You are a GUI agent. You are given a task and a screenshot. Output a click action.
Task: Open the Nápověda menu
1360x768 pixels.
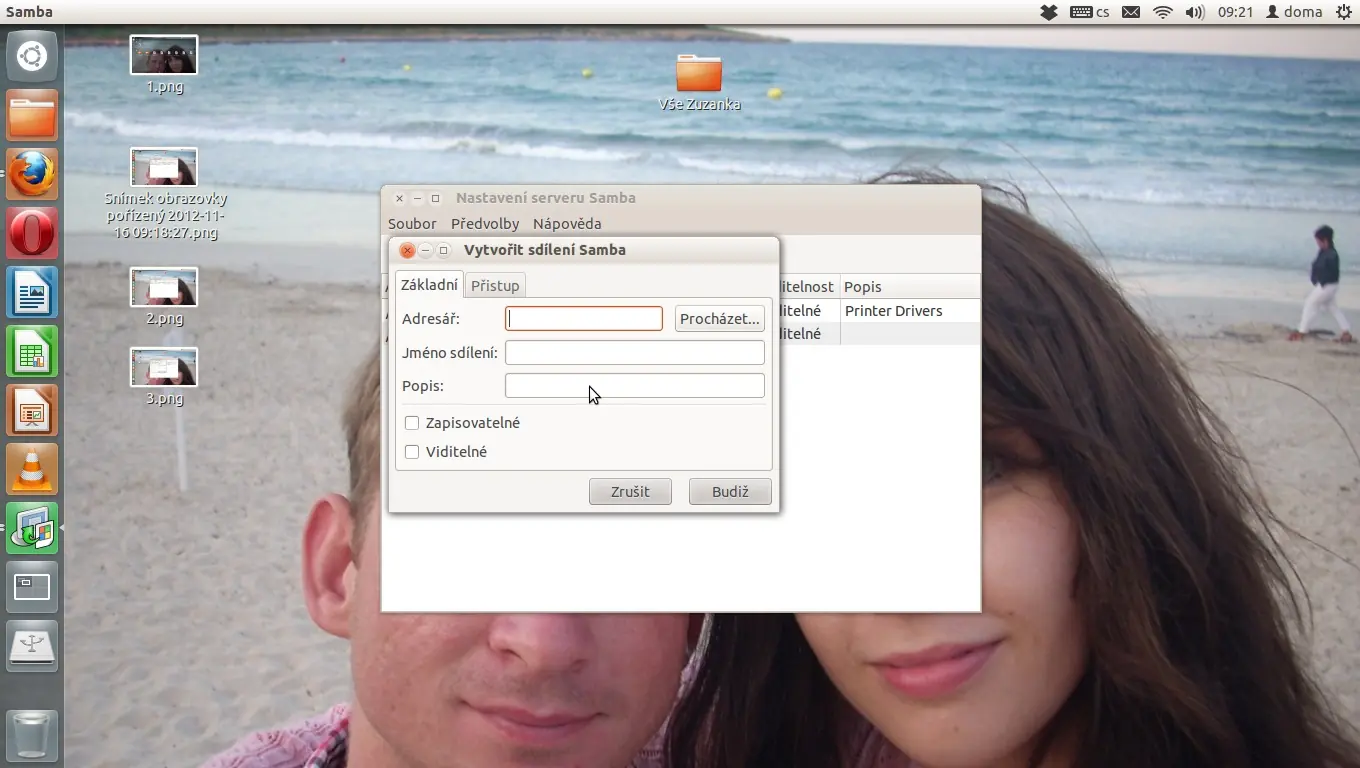click(x=567, y=224)
